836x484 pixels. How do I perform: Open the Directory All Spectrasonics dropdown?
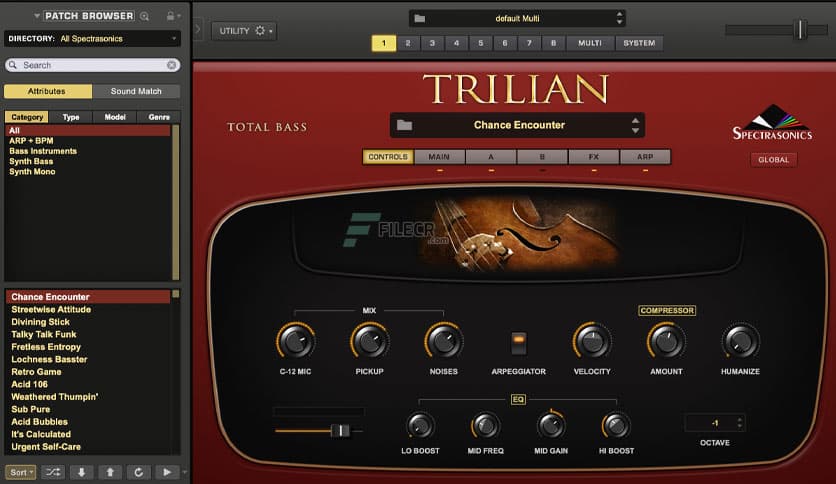coord(92,38)
